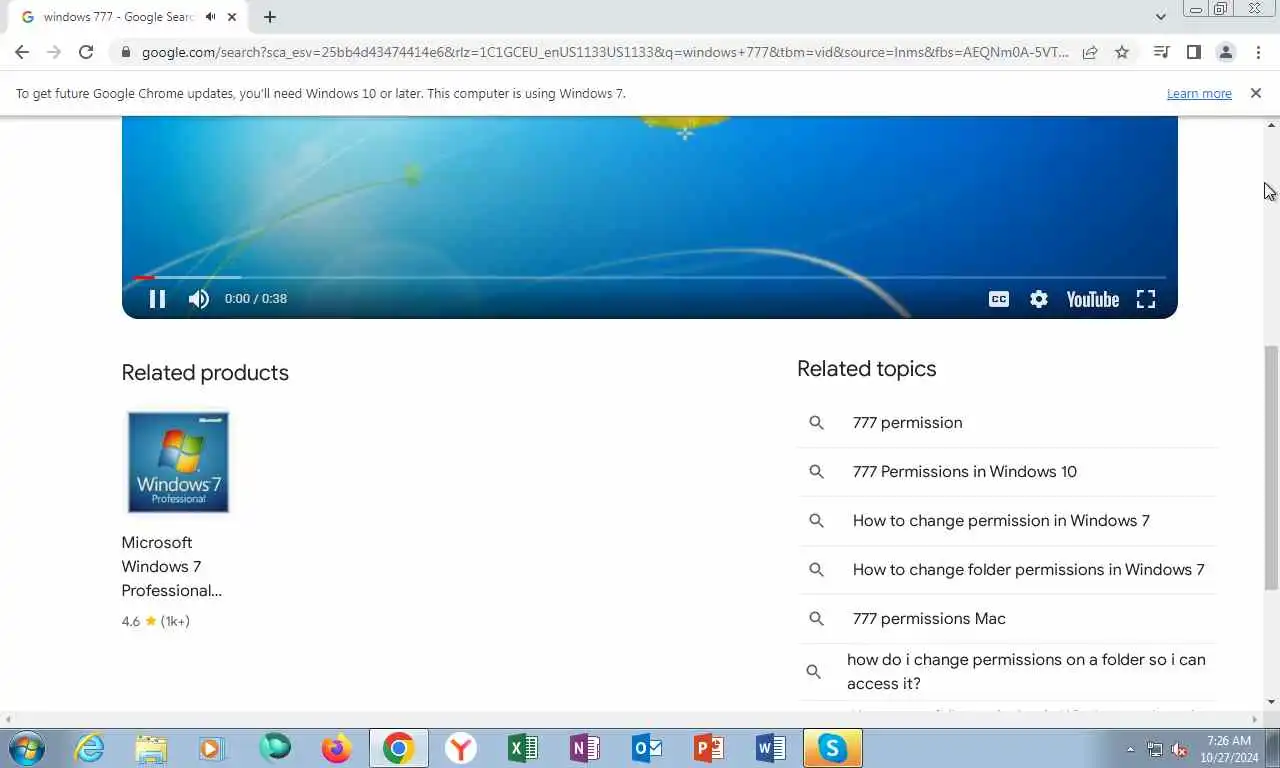
Task: Click magnifier icon beside 777 permission
Action: pos(816,423)
